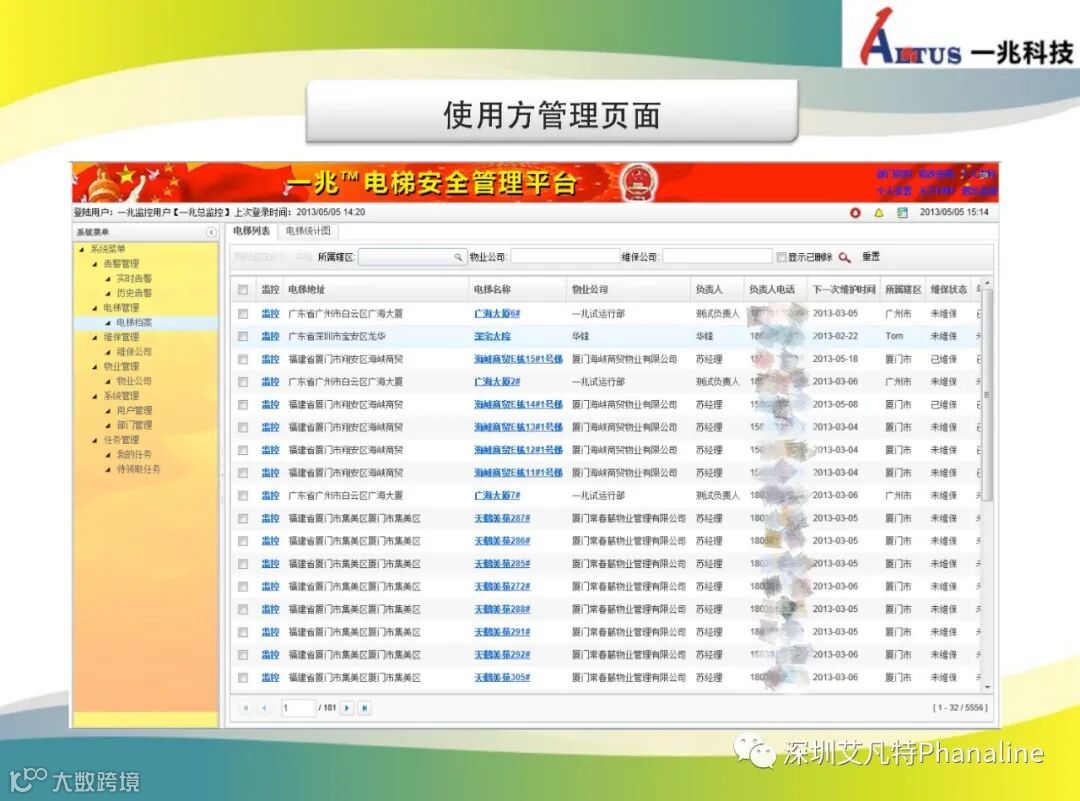Open 物业公司 in the sidebar
This screenshot has height=801, width=1080.
134,381
